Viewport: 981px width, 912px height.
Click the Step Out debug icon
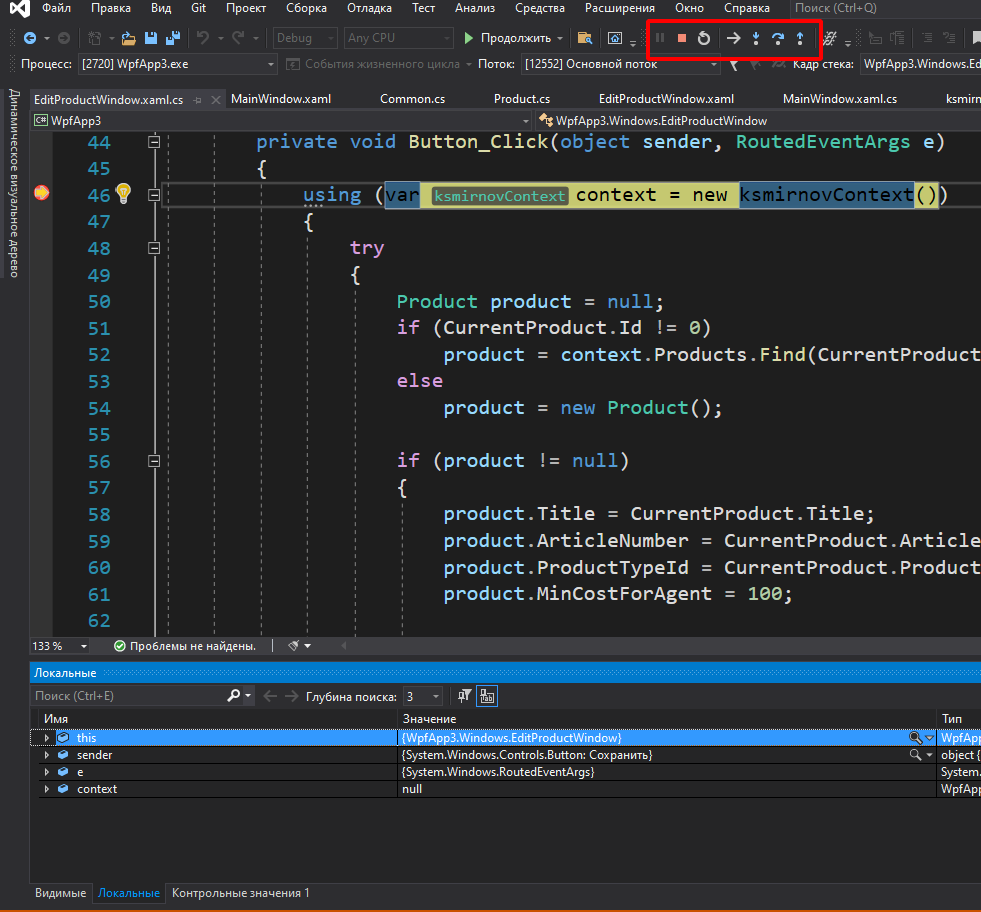(800, 39)
